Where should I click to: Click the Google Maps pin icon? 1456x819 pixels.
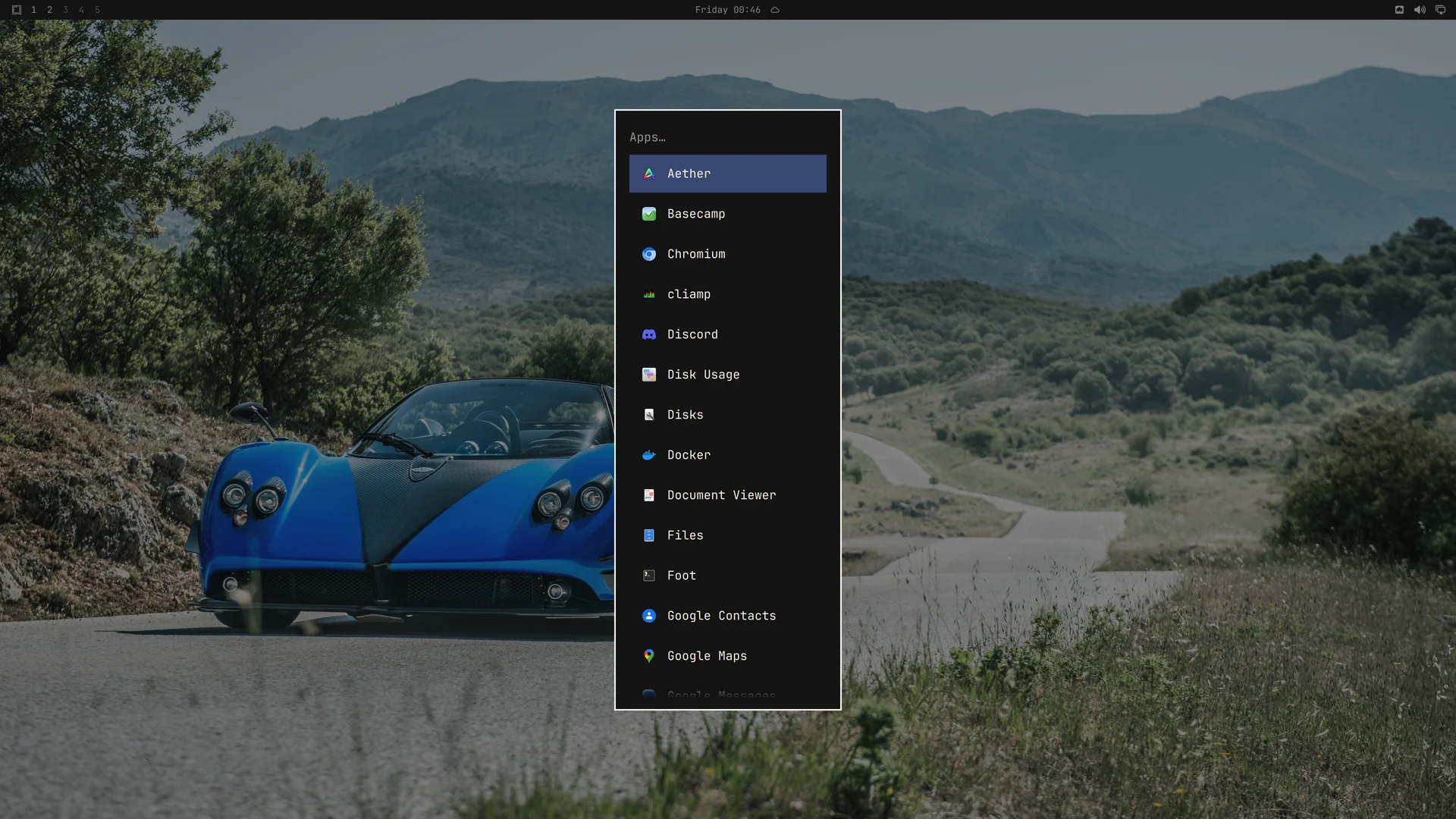tap(649, 656)
